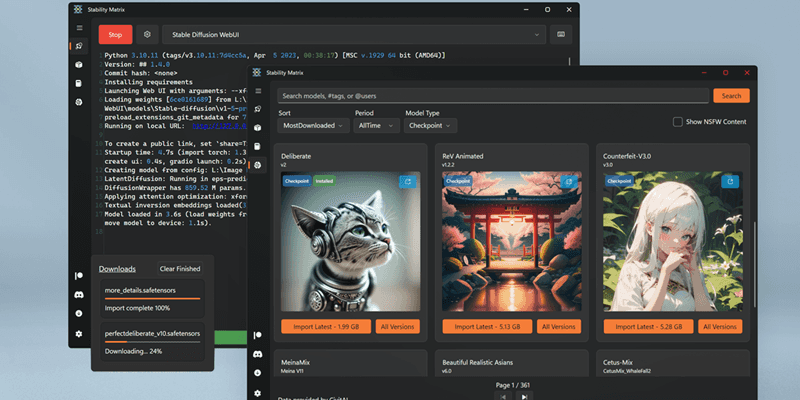This screenshot has height=400, width=800.
Task: Click the keyboard icon in the launch toolbar
Action: (562, 34)
